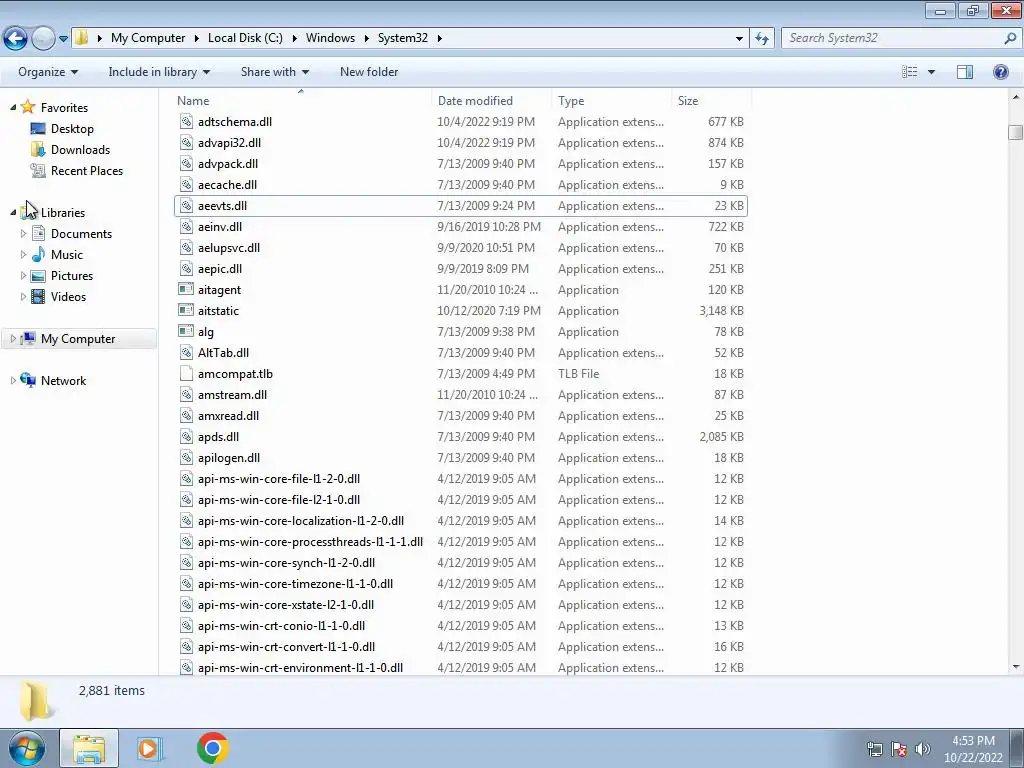1024x768 pixels.
Task: Click the Recent Places icon
Action: [38, 170]
